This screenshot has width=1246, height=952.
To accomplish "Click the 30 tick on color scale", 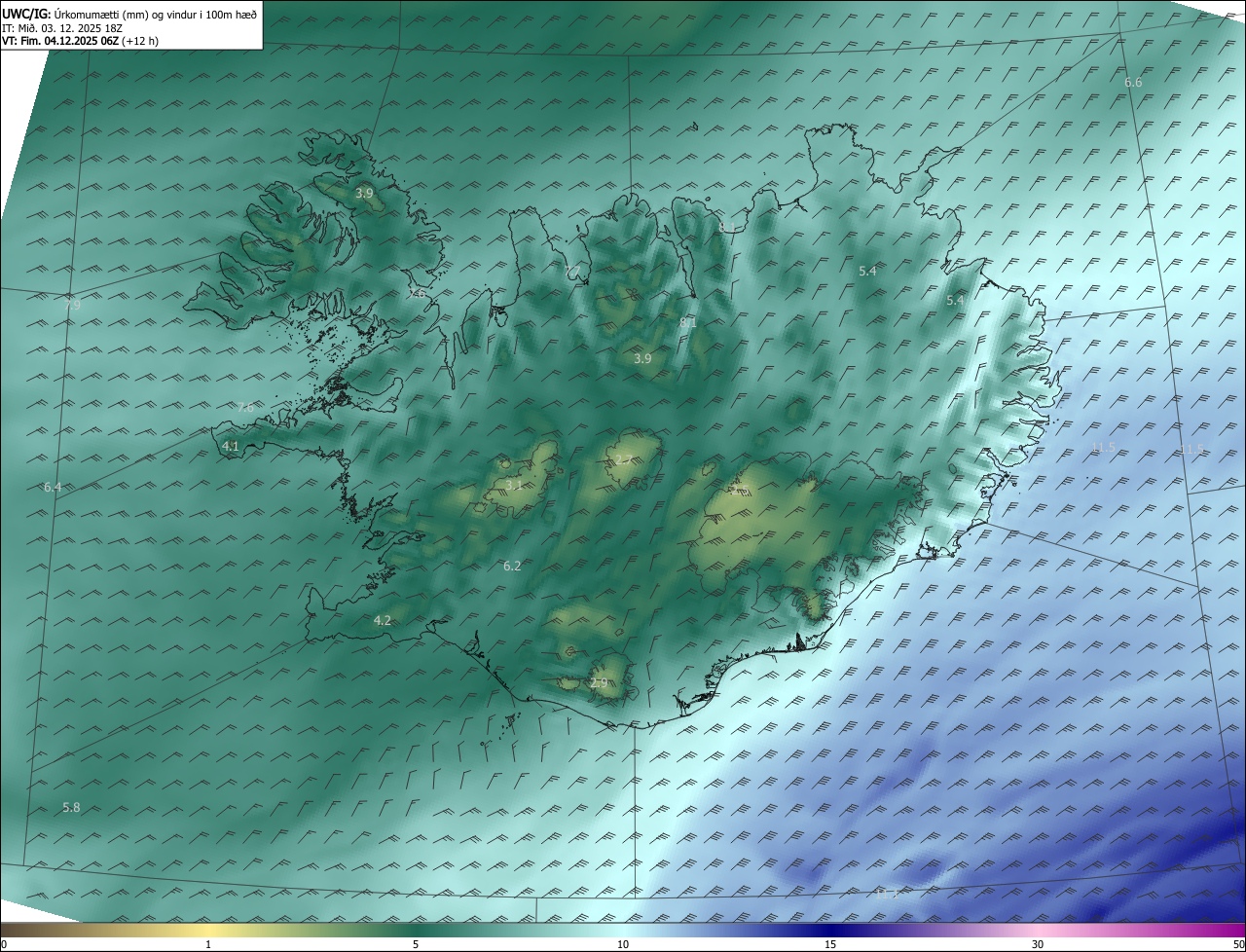I will (1038, 944).
